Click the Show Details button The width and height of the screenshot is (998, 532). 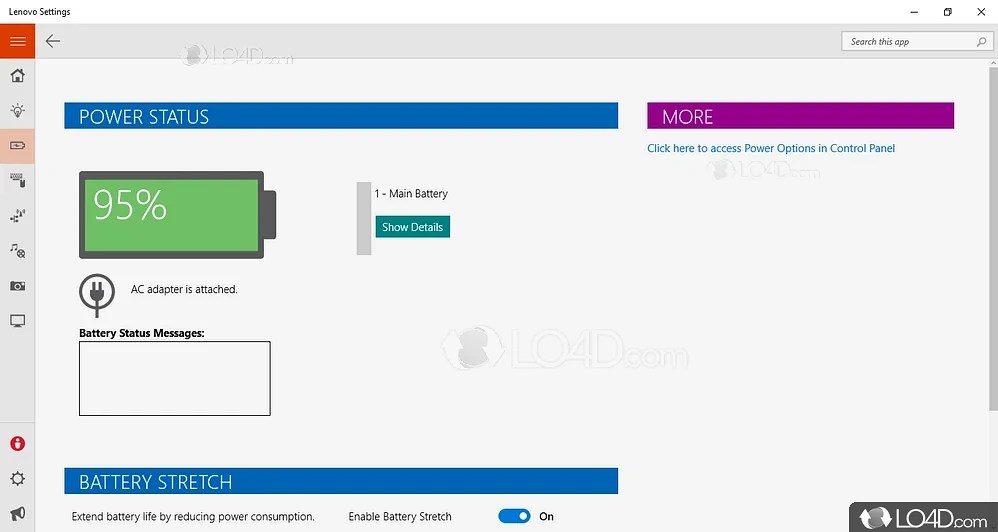coord(412,227)
